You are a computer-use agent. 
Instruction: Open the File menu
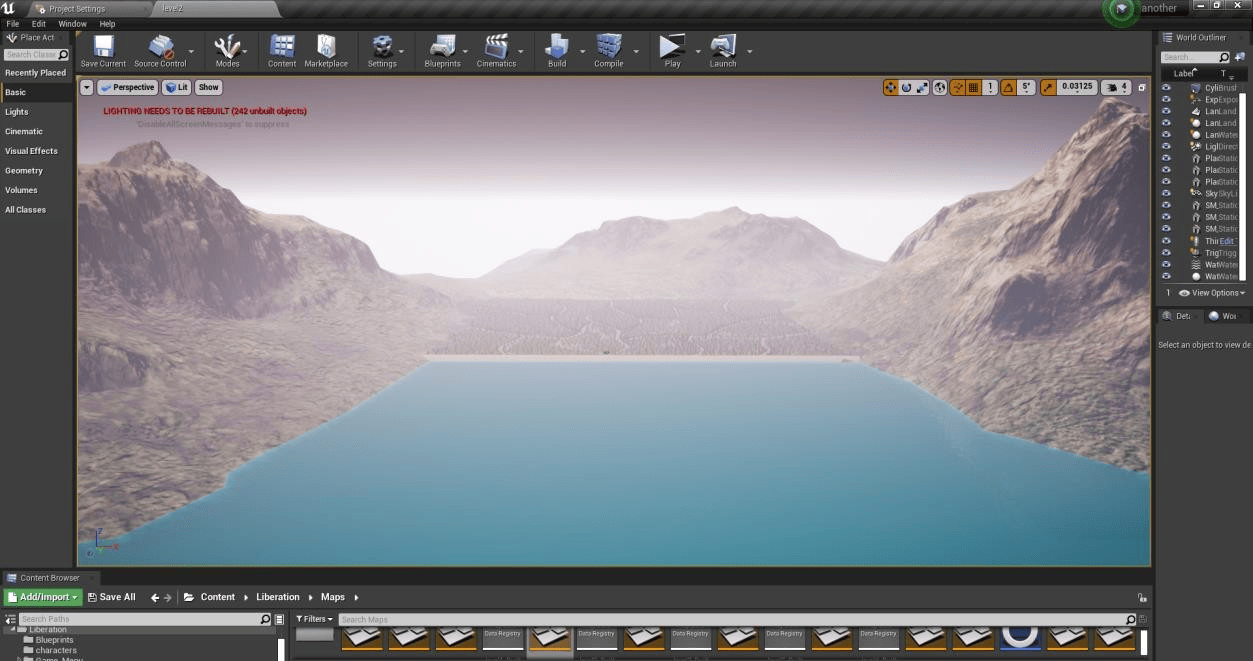click(x=13, y=23)
